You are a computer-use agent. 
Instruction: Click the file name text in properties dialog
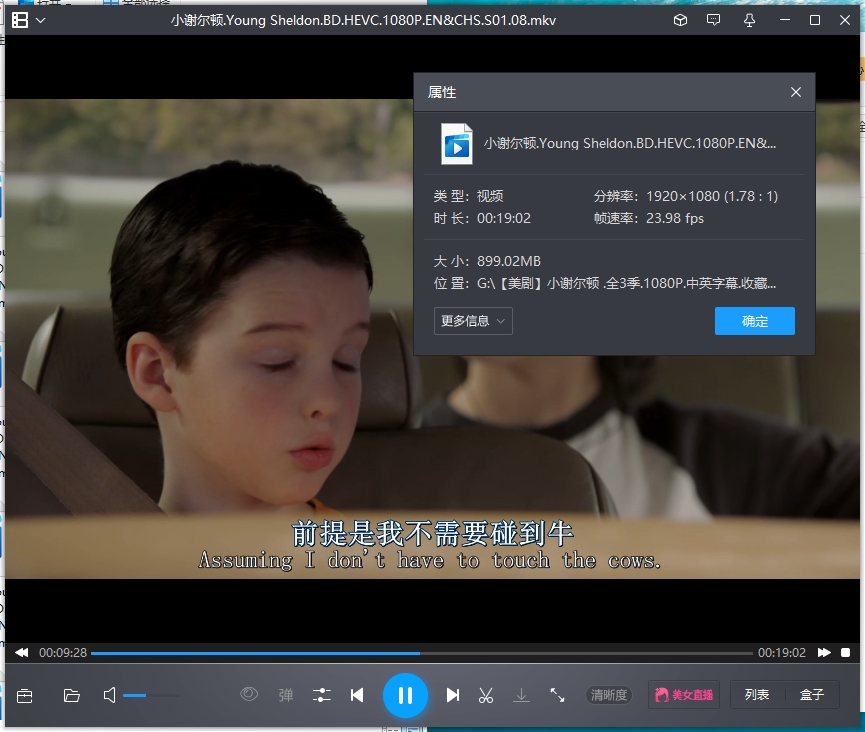coord(630,143)
